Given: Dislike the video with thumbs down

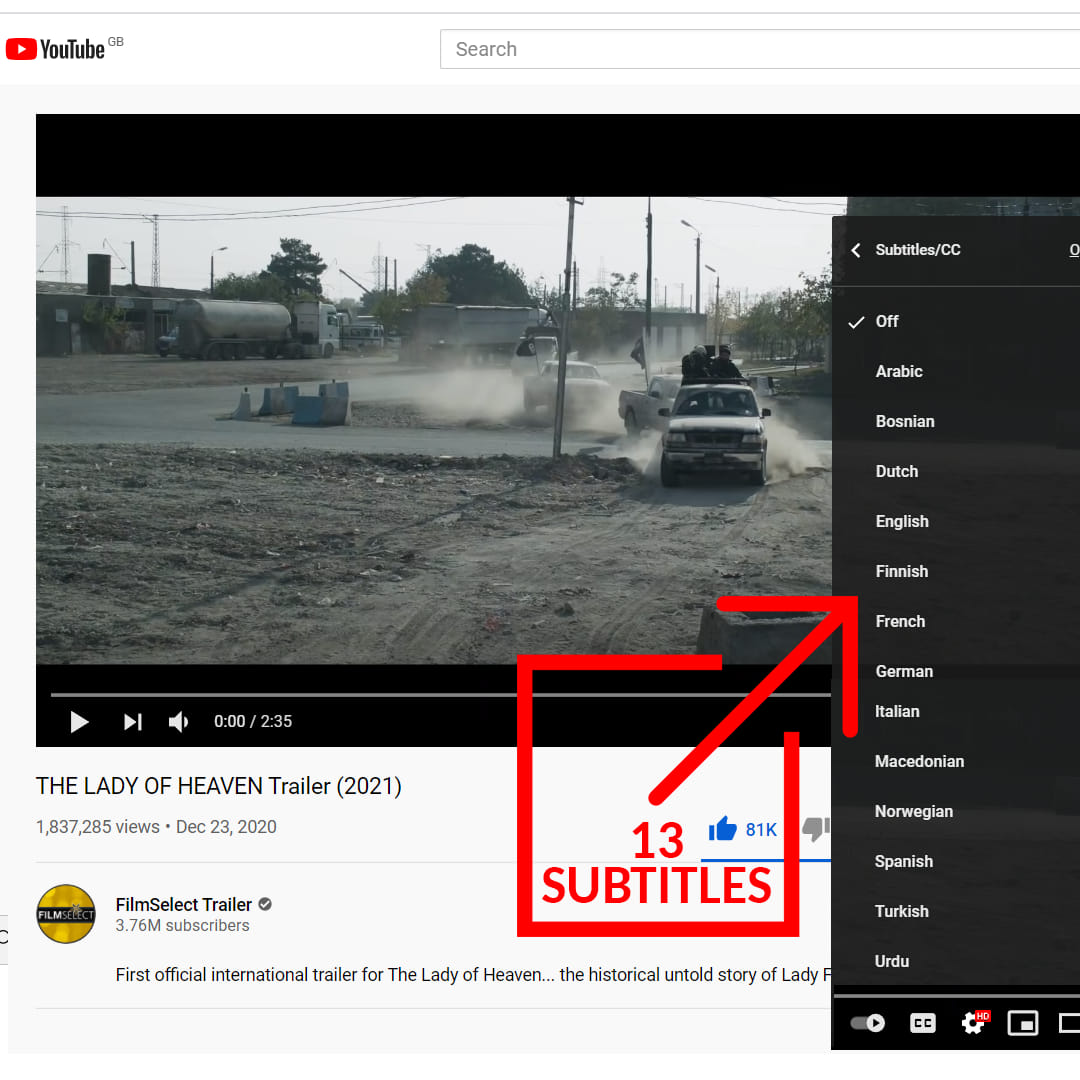Looking at the screenshot, I should coord(816,829).
